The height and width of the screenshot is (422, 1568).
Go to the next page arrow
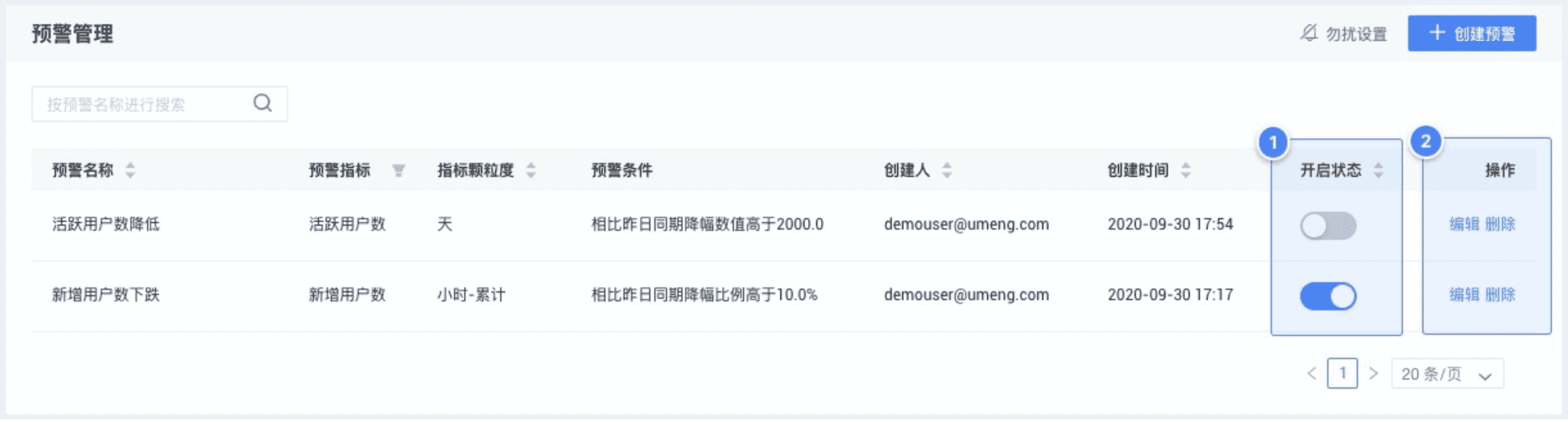pos(1373,373)
